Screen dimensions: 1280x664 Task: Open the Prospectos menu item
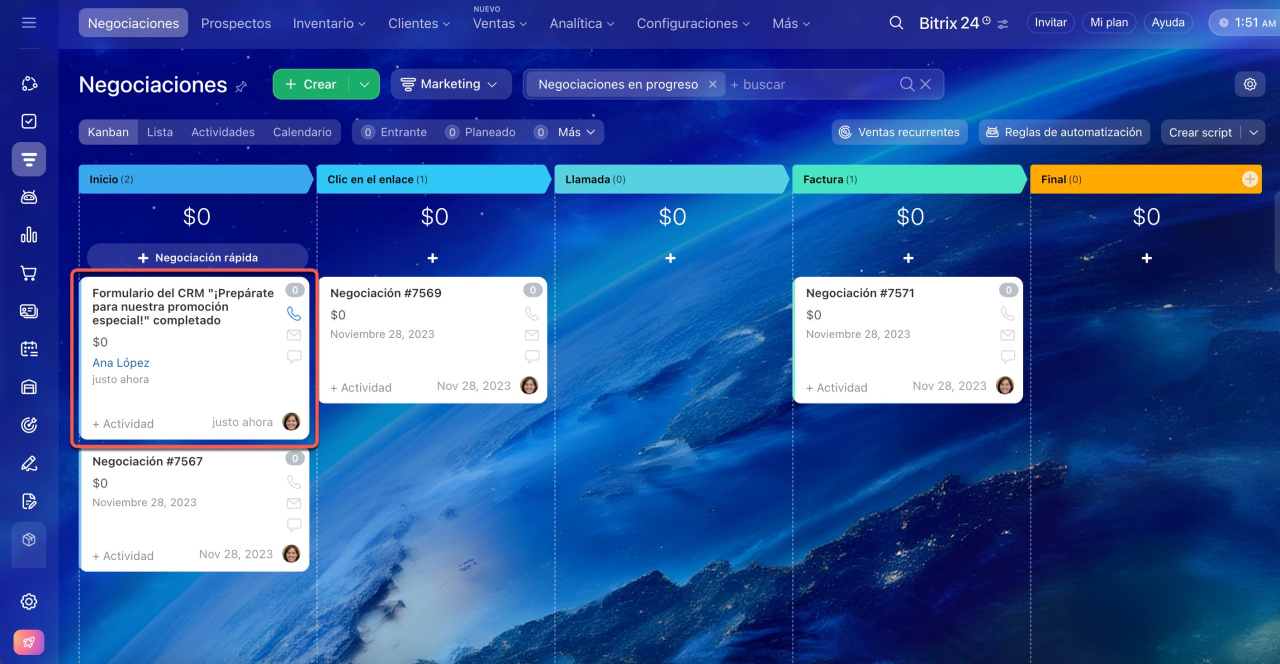pos(236,23)
